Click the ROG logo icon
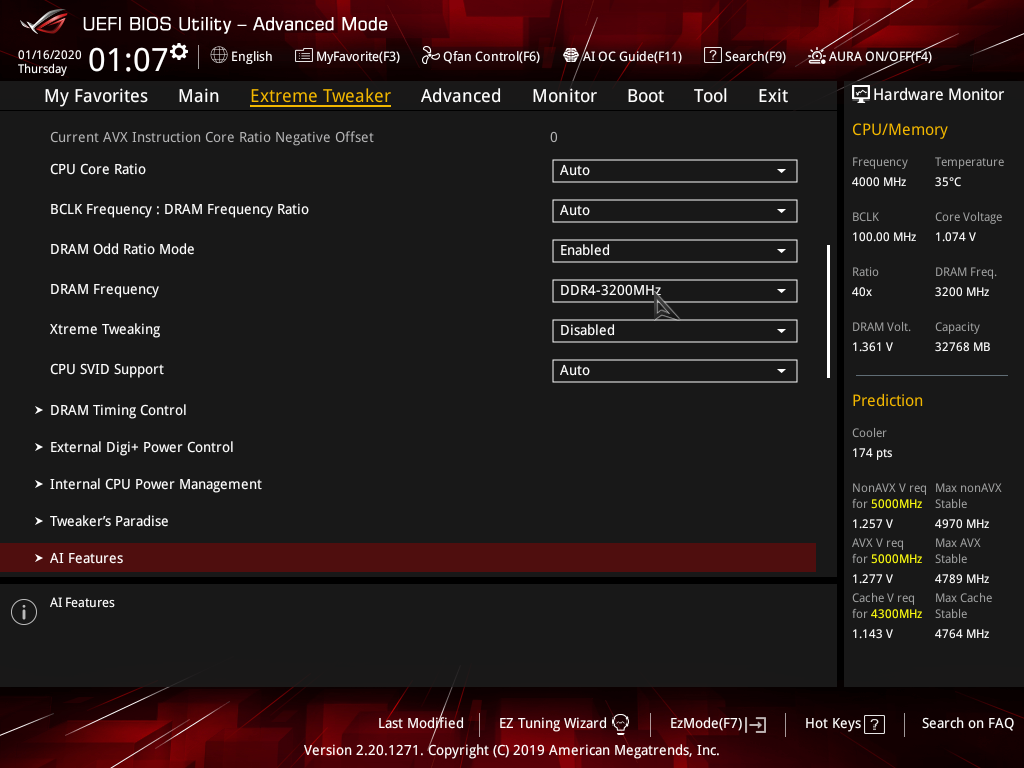This screenshot has height=768, width=1024. (43, 23)
